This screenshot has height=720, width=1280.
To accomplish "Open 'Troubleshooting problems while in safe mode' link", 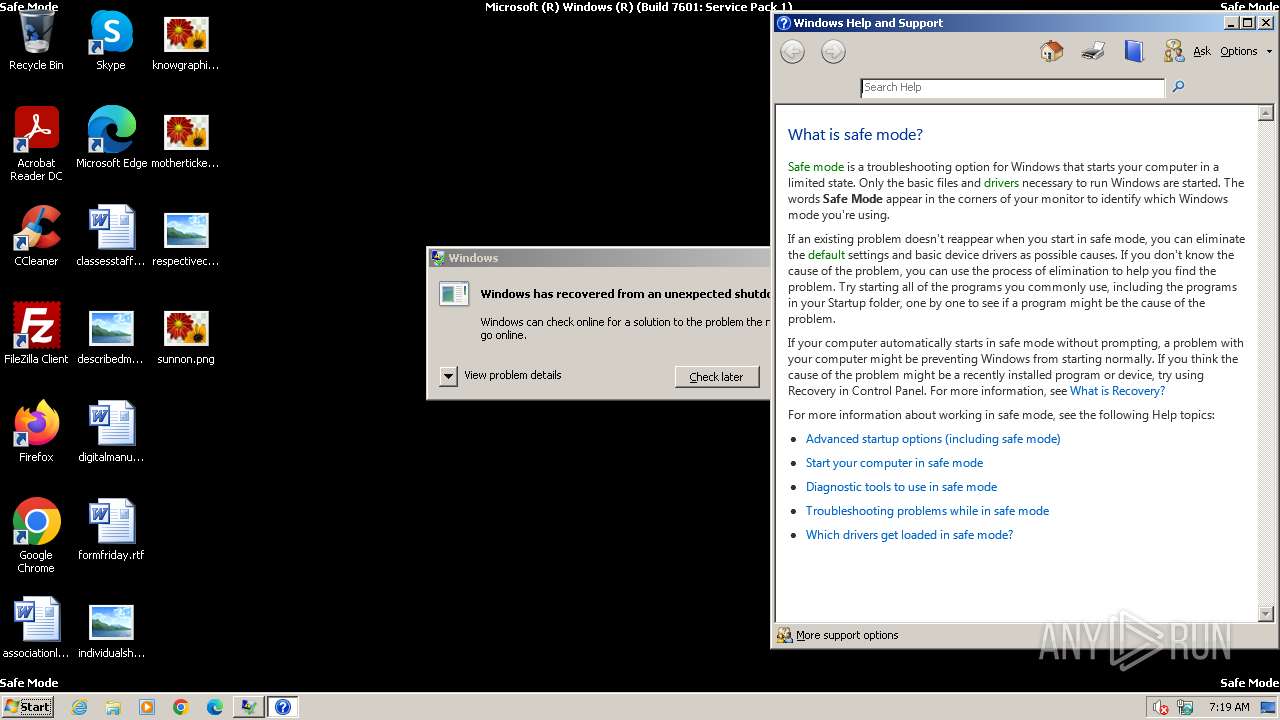I will (x=927, y=511).
